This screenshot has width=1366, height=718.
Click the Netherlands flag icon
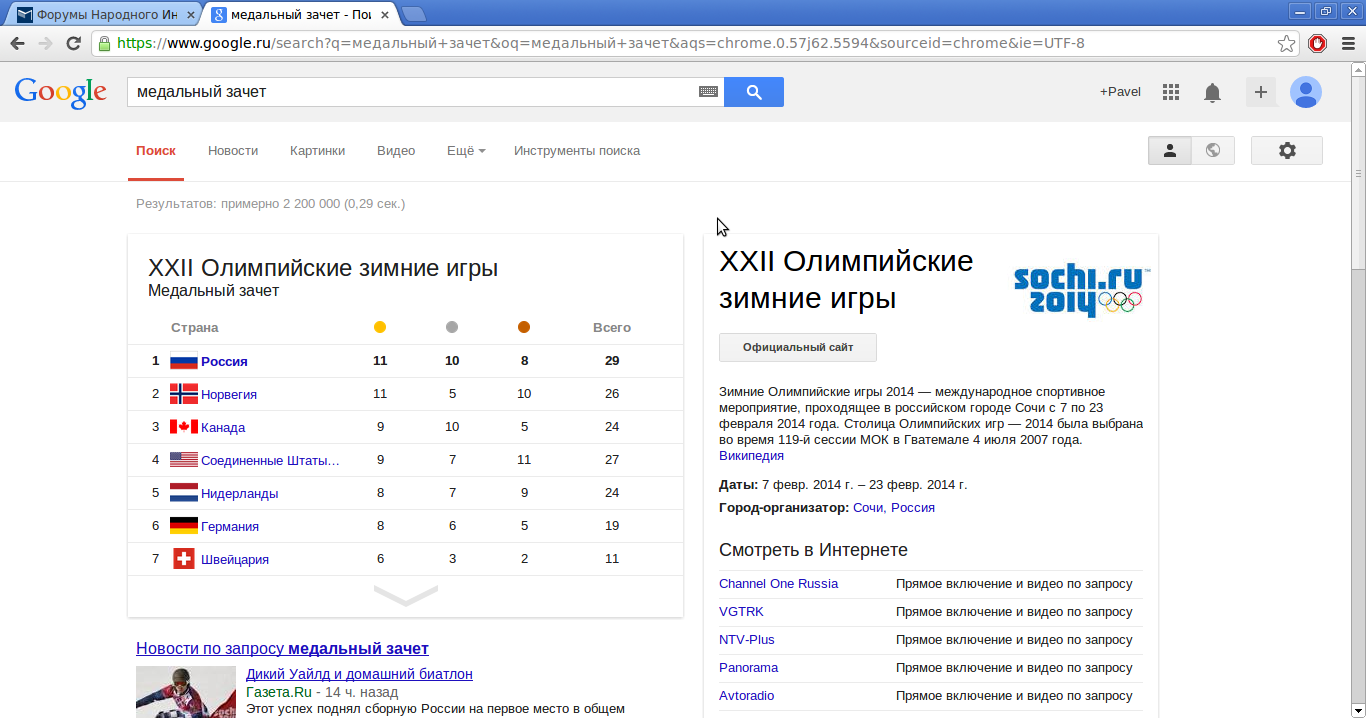click(x=184, y=493)
